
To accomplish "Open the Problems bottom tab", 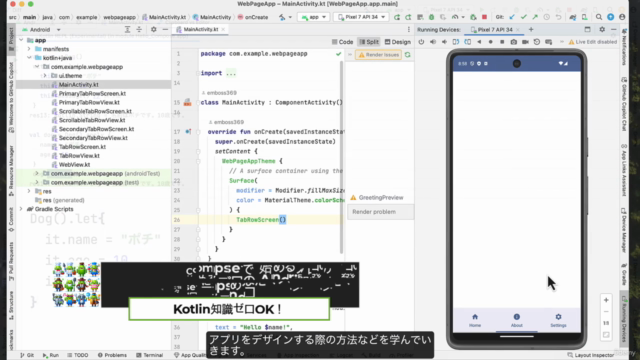I will (x=112, y=355).
